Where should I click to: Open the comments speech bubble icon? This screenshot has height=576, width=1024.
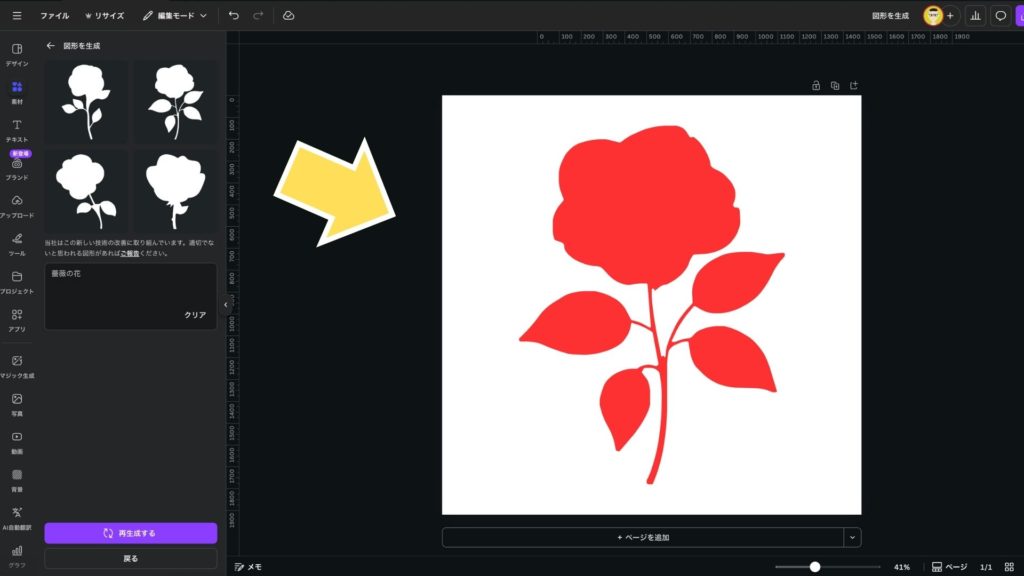(1000, 16)
